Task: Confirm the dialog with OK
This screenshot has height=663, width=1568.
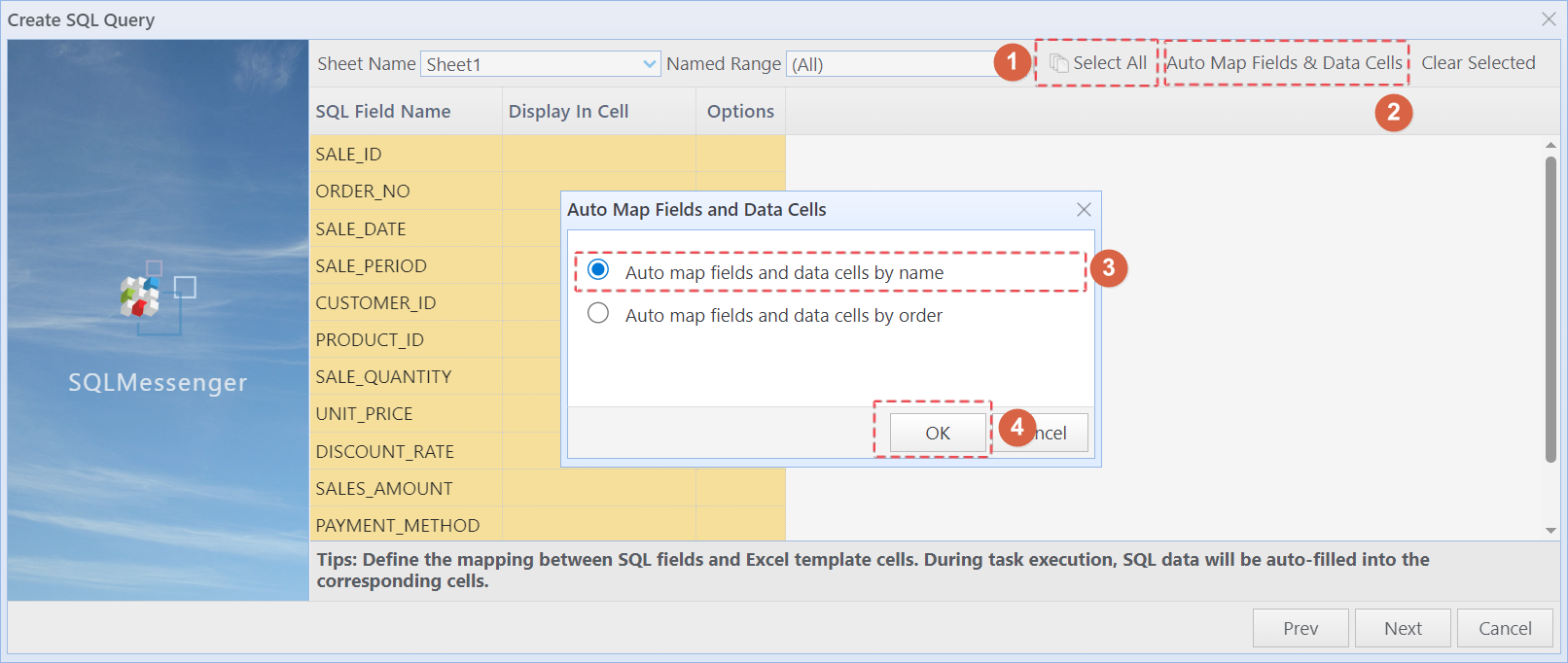Action: tap(938, 433)
